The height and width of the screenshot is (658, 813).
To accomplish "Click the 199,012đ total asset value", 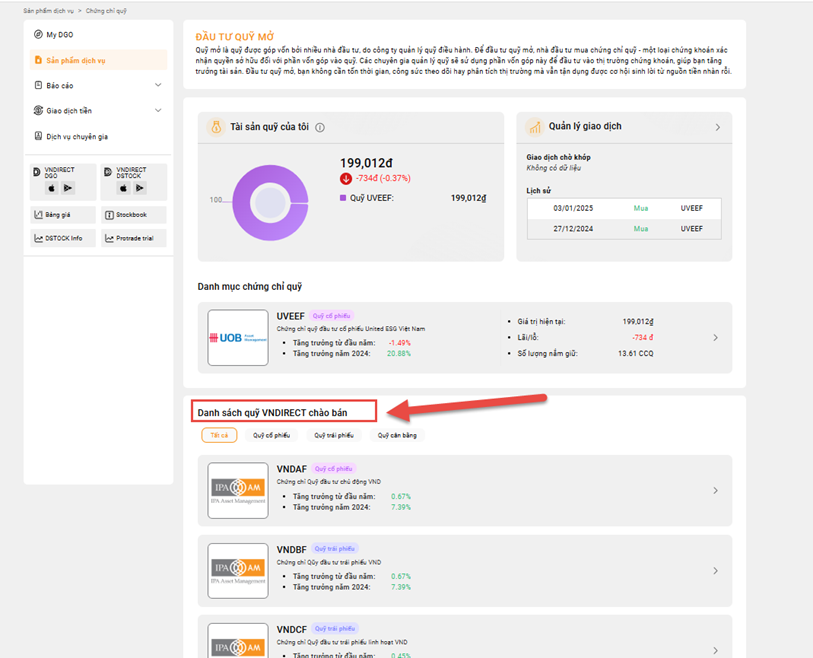I will coord(366,163).
